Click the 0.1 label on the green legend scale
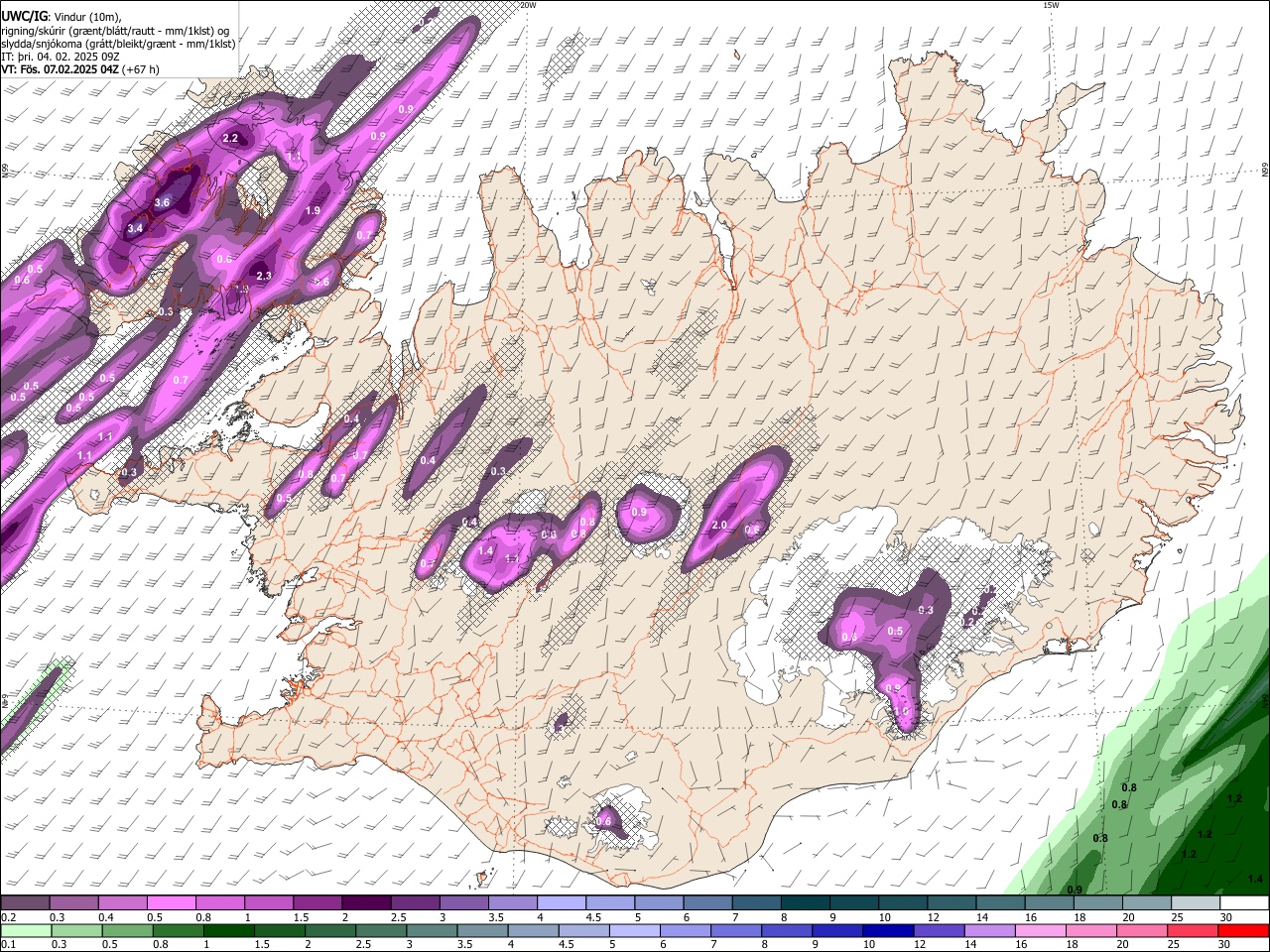1270x952 pixels. (8, 945)
